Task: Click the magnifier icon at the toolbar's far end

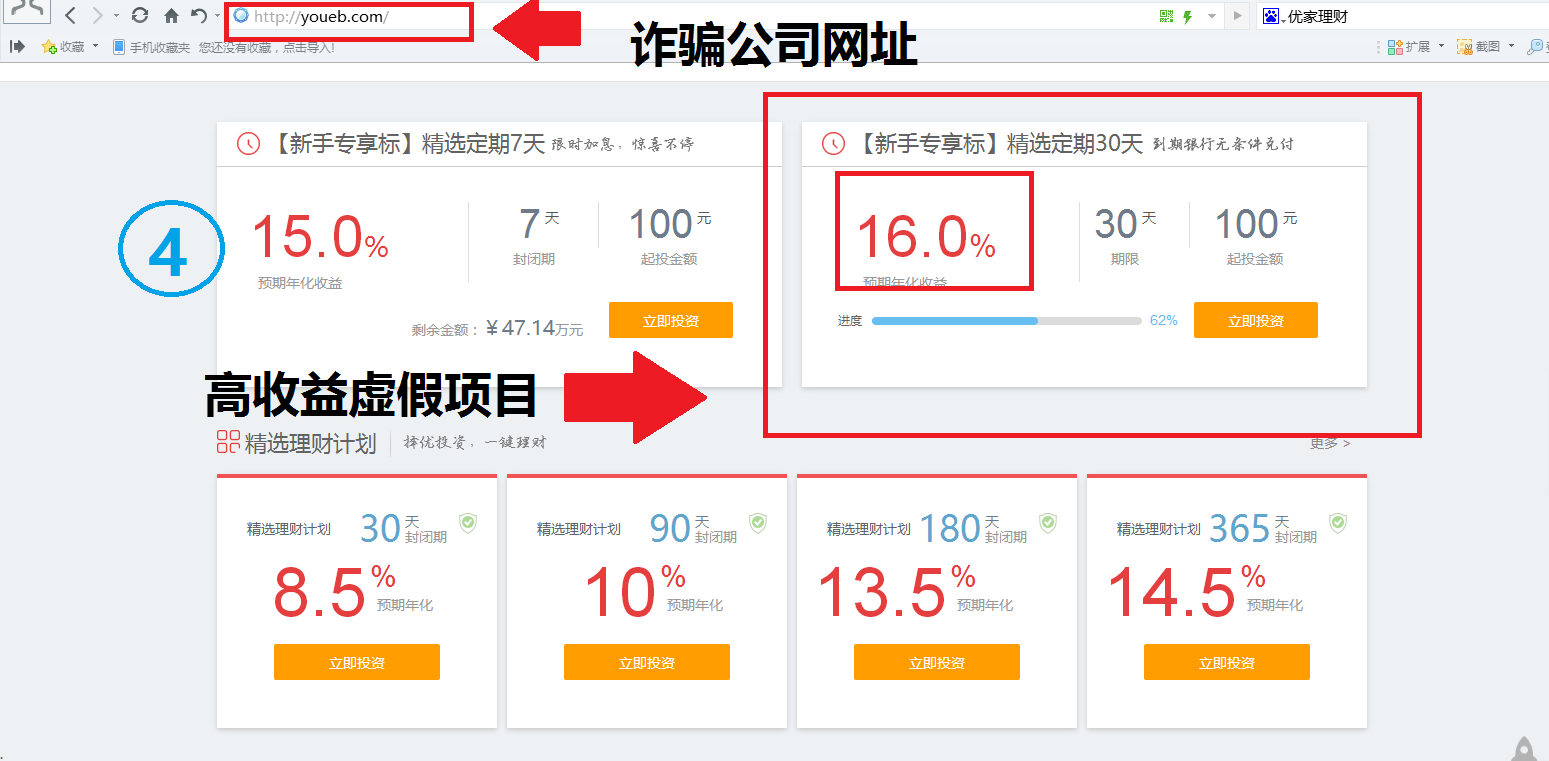Action: pos(1536,46)
